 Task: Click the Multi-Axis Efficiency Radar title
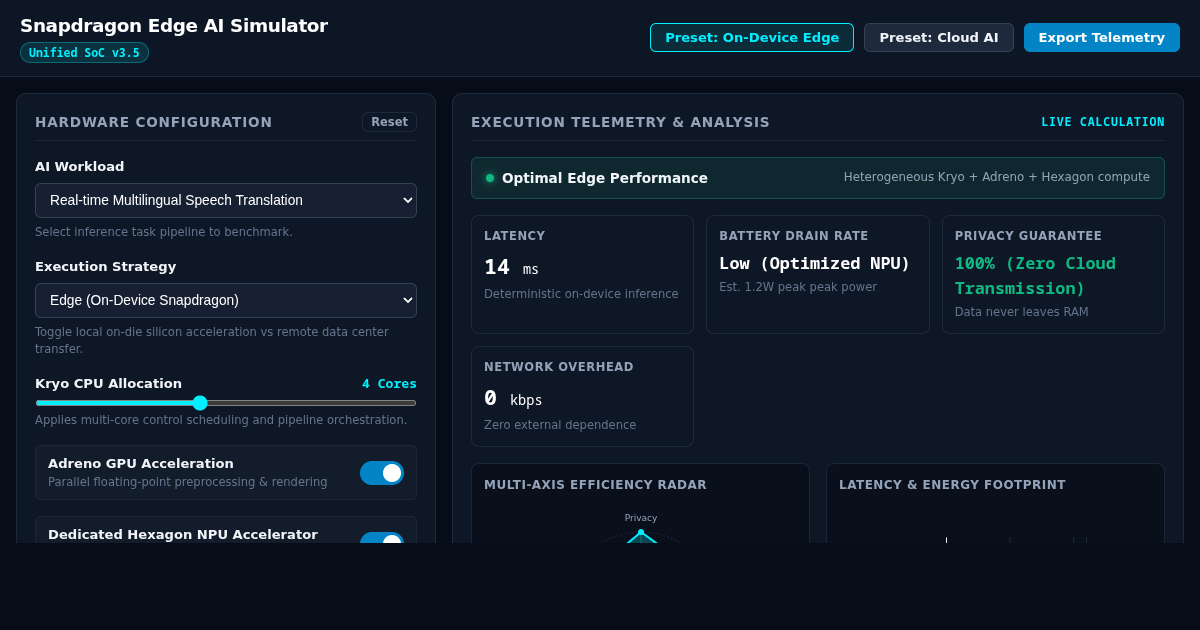[595, 485]
